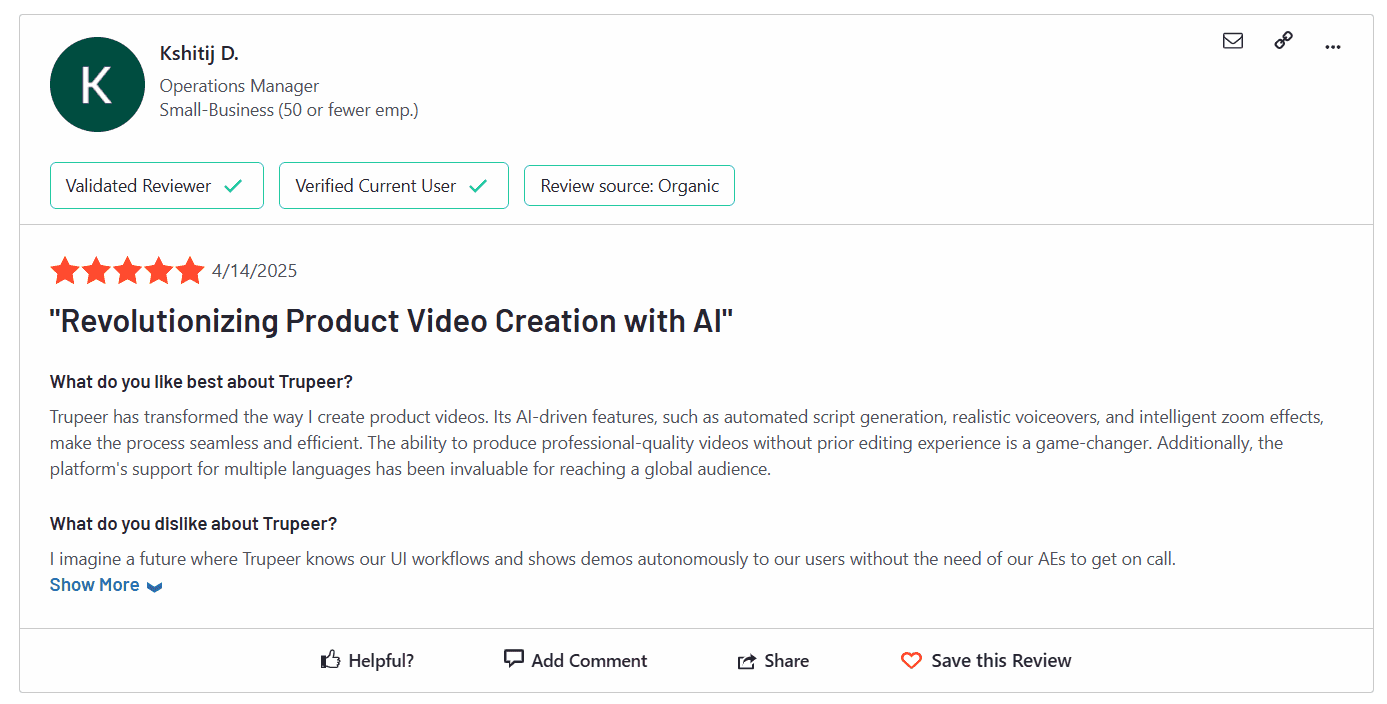Select the Validated Reviewer badge
This screenshot has width=1387, height=704.
coord(156,185)
